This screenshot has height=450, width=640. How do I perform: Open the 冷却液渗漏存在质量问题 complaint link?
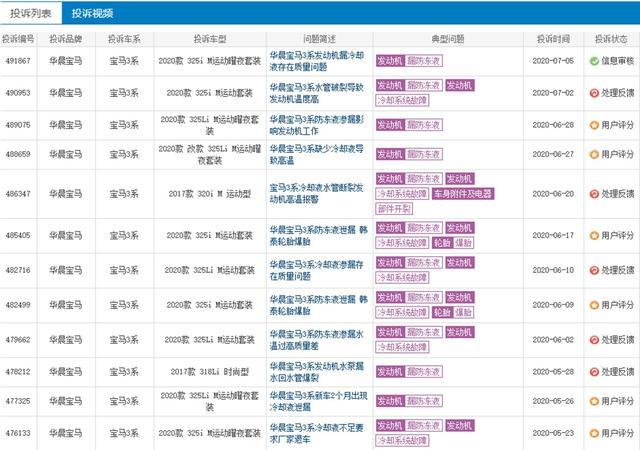(317, 270)
